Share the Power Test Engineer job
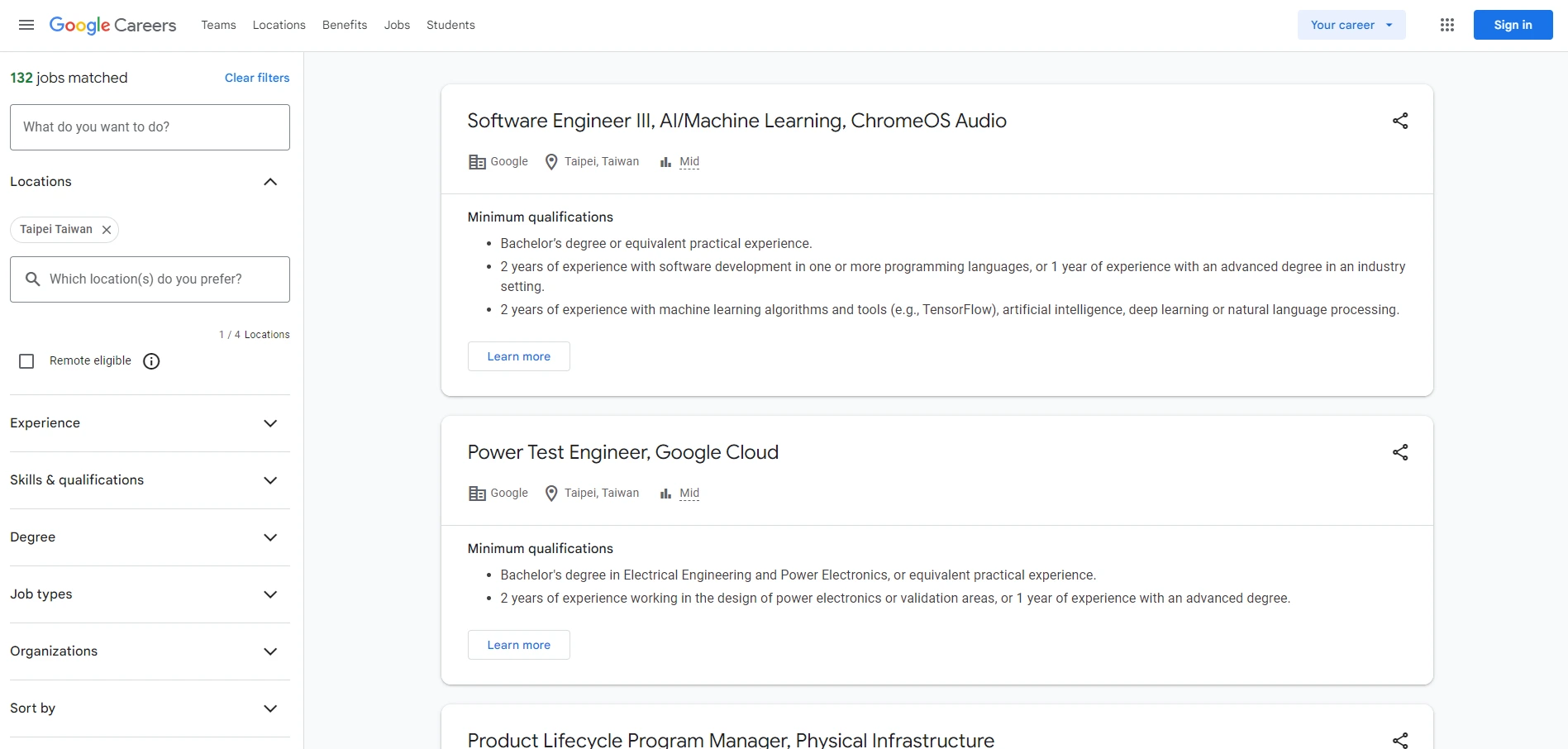The width and height of the screenshot is (1568, 749). 1399,452
